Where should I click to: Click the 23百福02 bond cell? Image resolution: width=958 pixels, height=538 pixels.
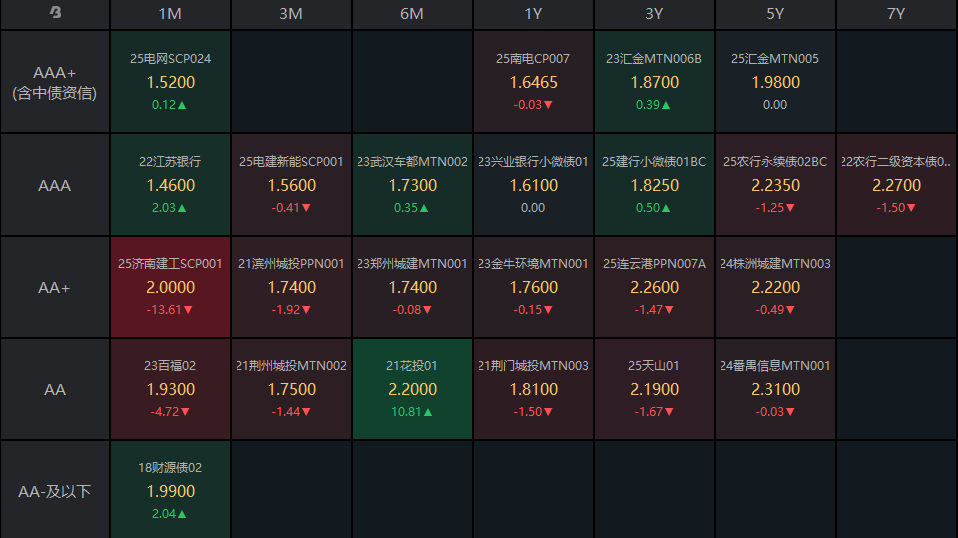[170, 389]
